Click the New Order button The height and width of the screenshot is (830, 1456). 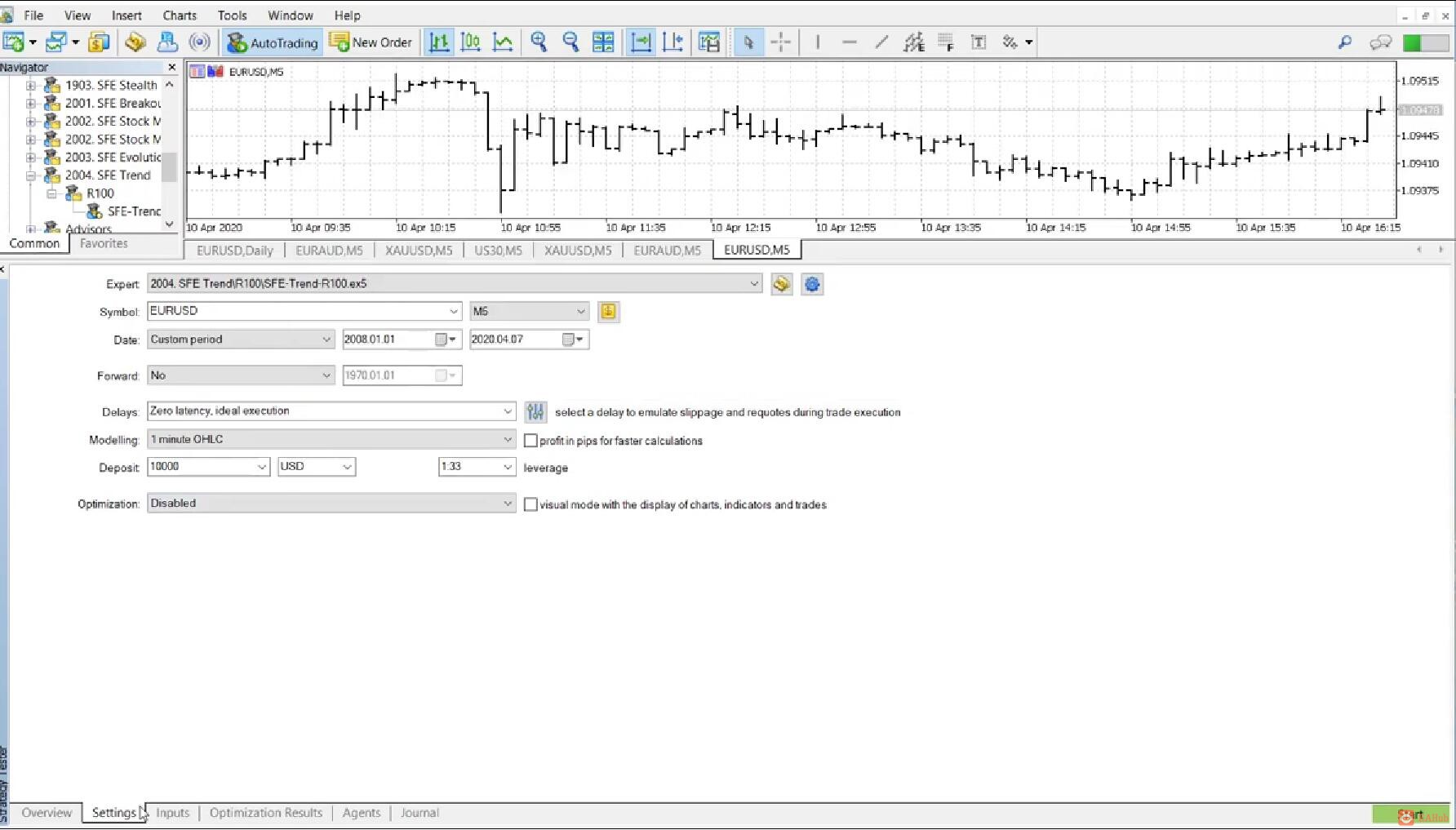pyautogui.click(x=371, y=42)
